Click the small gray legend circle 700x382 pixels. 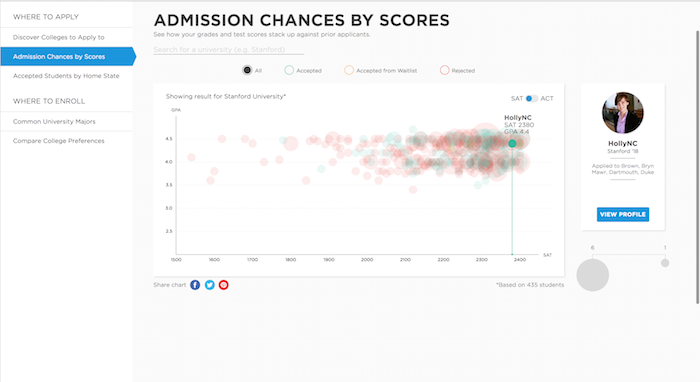pos(665,263)
